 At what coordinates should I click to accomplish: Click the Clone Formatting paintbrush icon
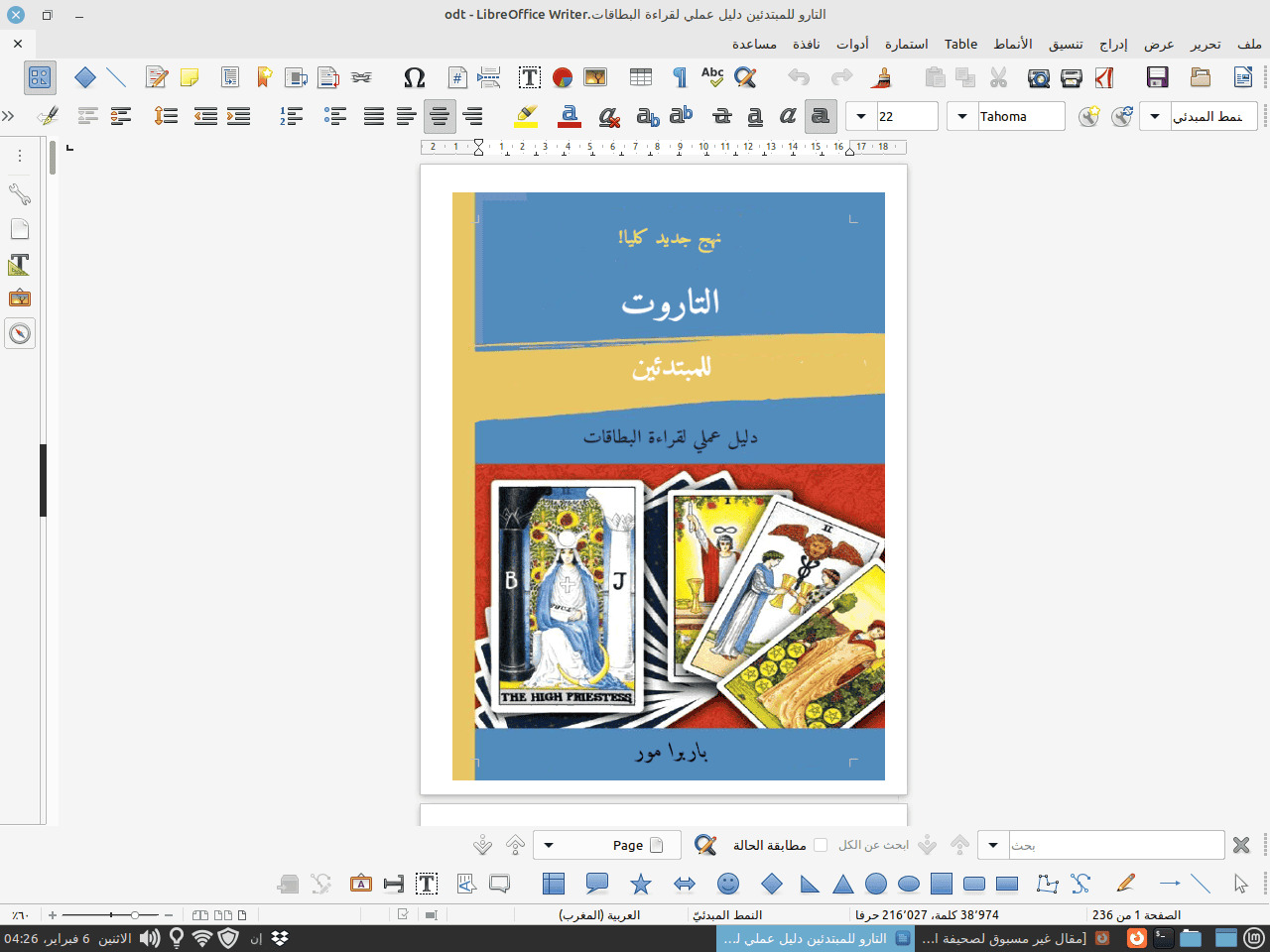click(883, 77)
